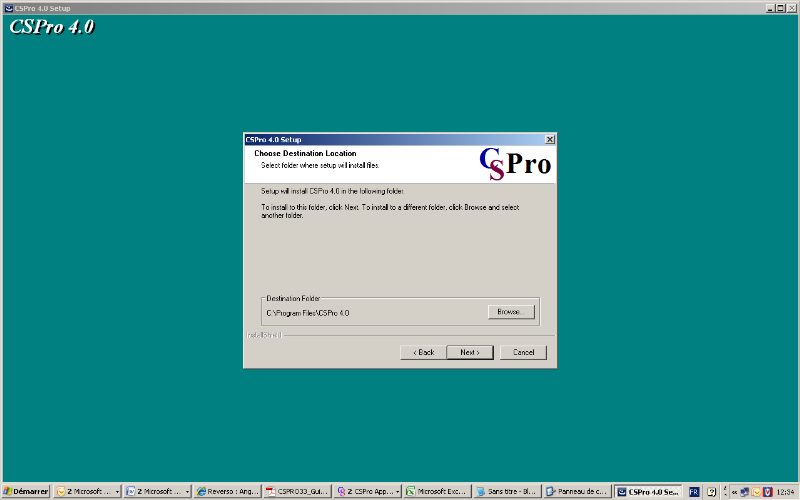Activate CSPro 4.0 Setup taskbar button
800x500 pixels.
(647, 492)
